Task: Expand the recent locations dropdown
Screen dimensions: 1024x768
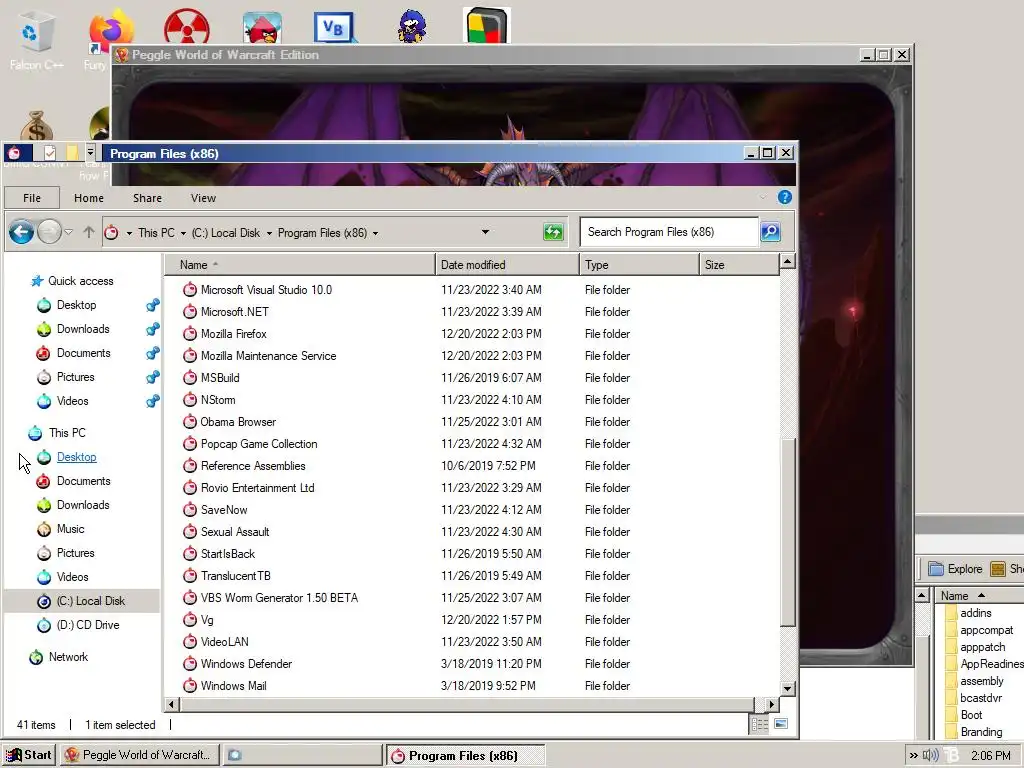Action: (69, 232)
